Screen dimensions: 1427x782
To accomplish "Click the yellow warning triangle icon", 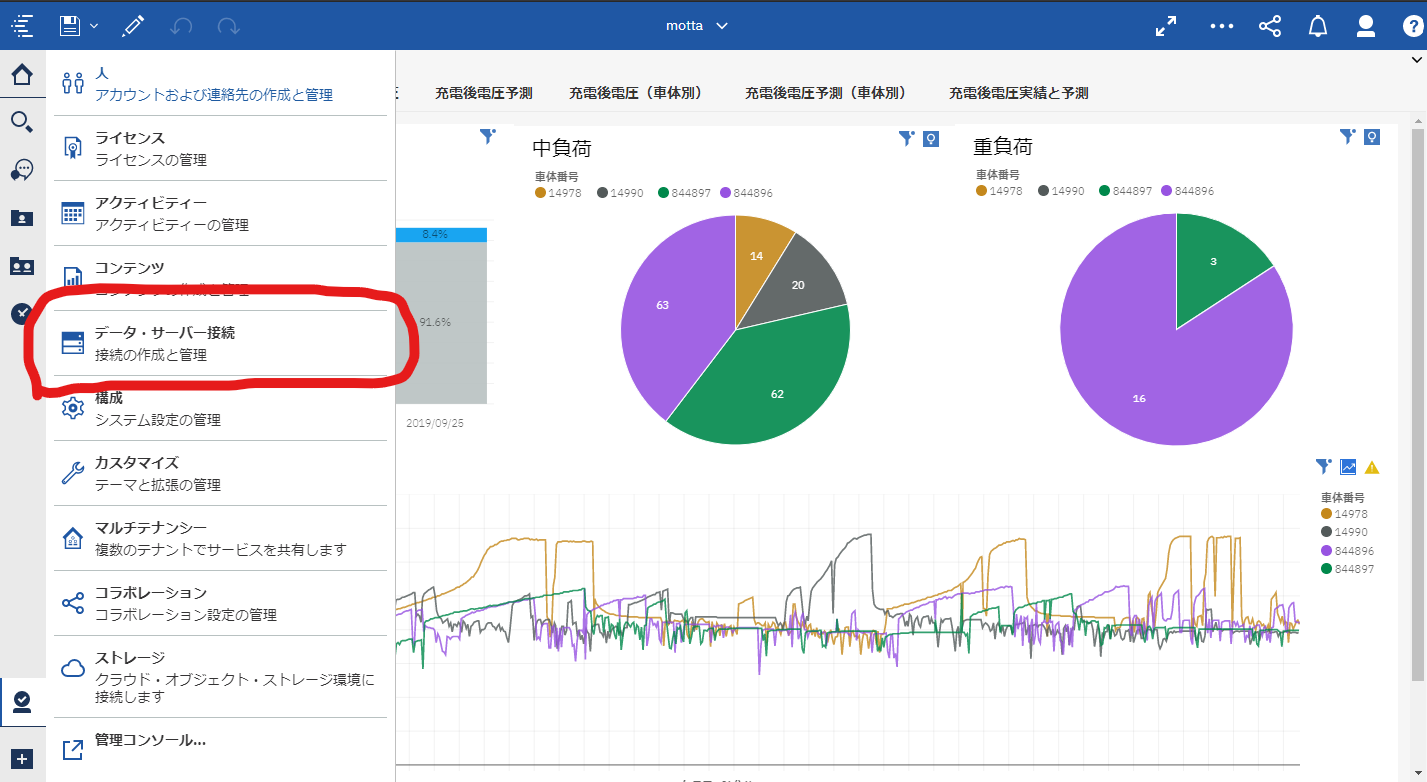I will pyautogui.click(x=1372, y=467).
